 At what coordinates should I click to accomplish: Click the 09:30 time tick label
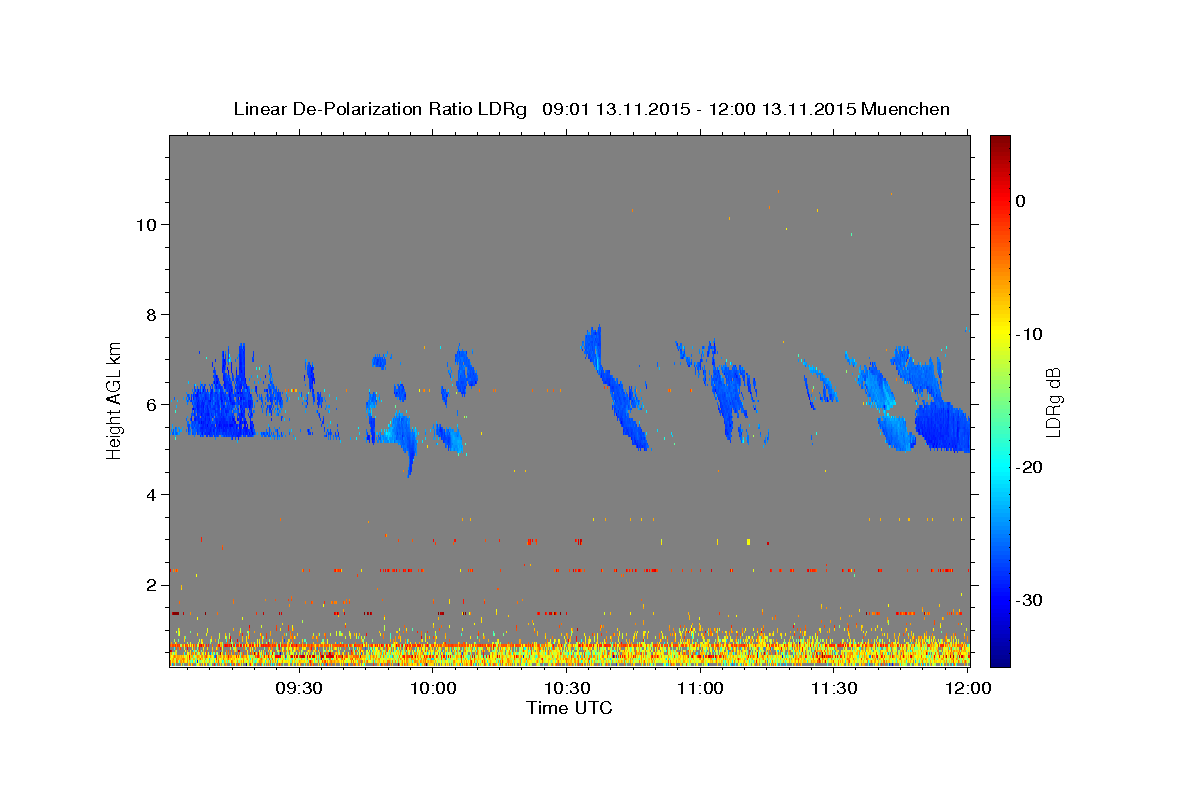pos(299,688)
